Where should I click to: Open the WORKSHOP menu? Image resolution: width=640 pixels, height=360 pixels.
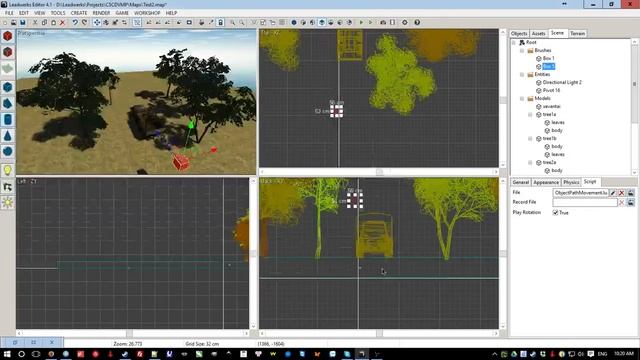pyautogui.click(x=147, y=13)
